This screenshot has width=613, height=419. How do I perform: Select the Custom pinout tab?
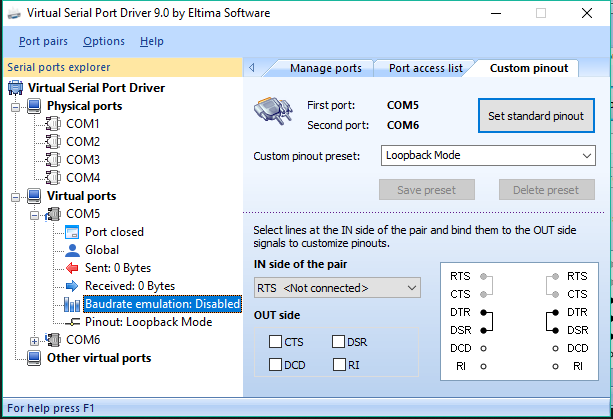(529, 68)
